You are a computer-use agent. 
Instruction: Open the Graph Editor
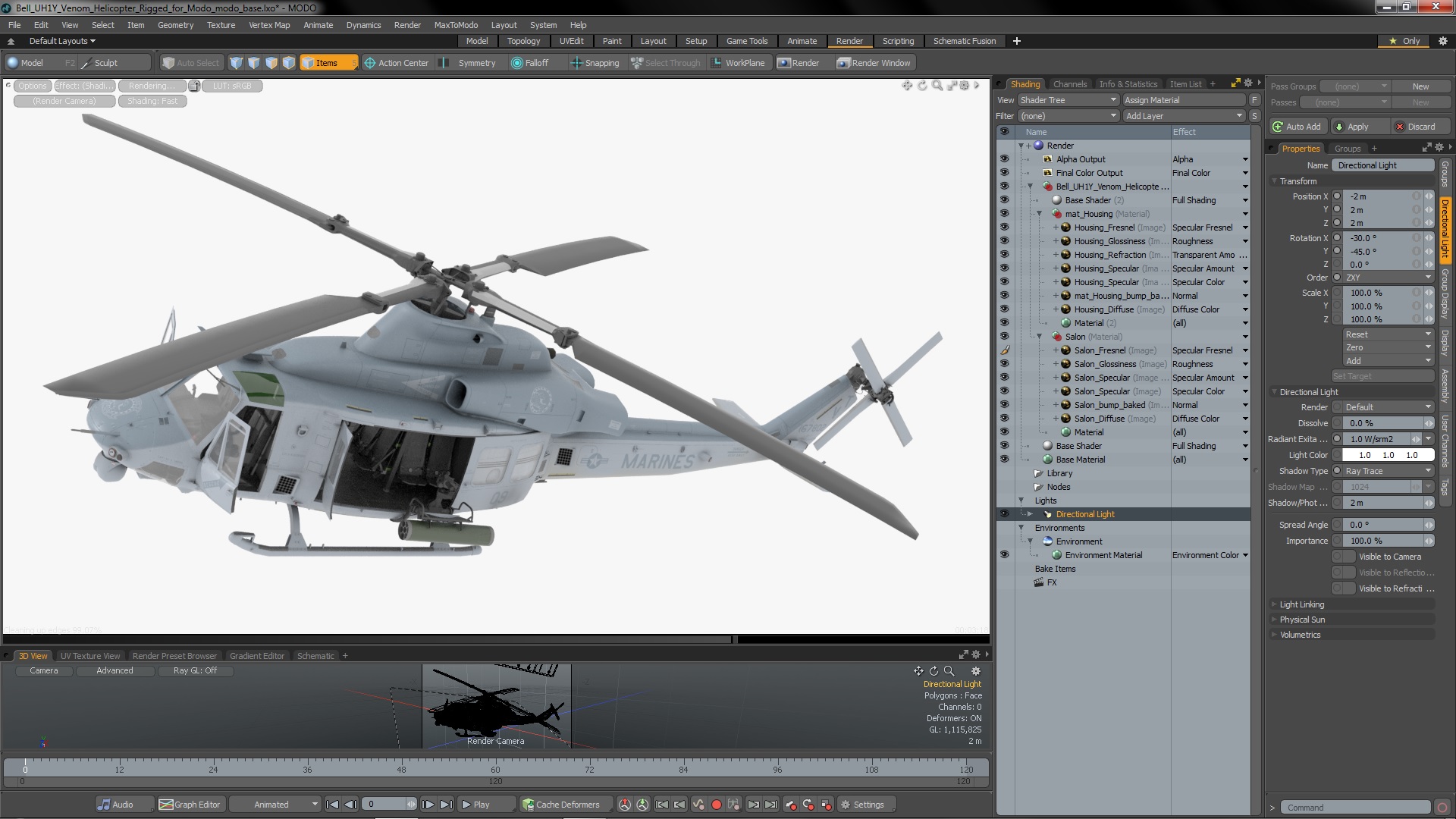click(x=190, y=805)
